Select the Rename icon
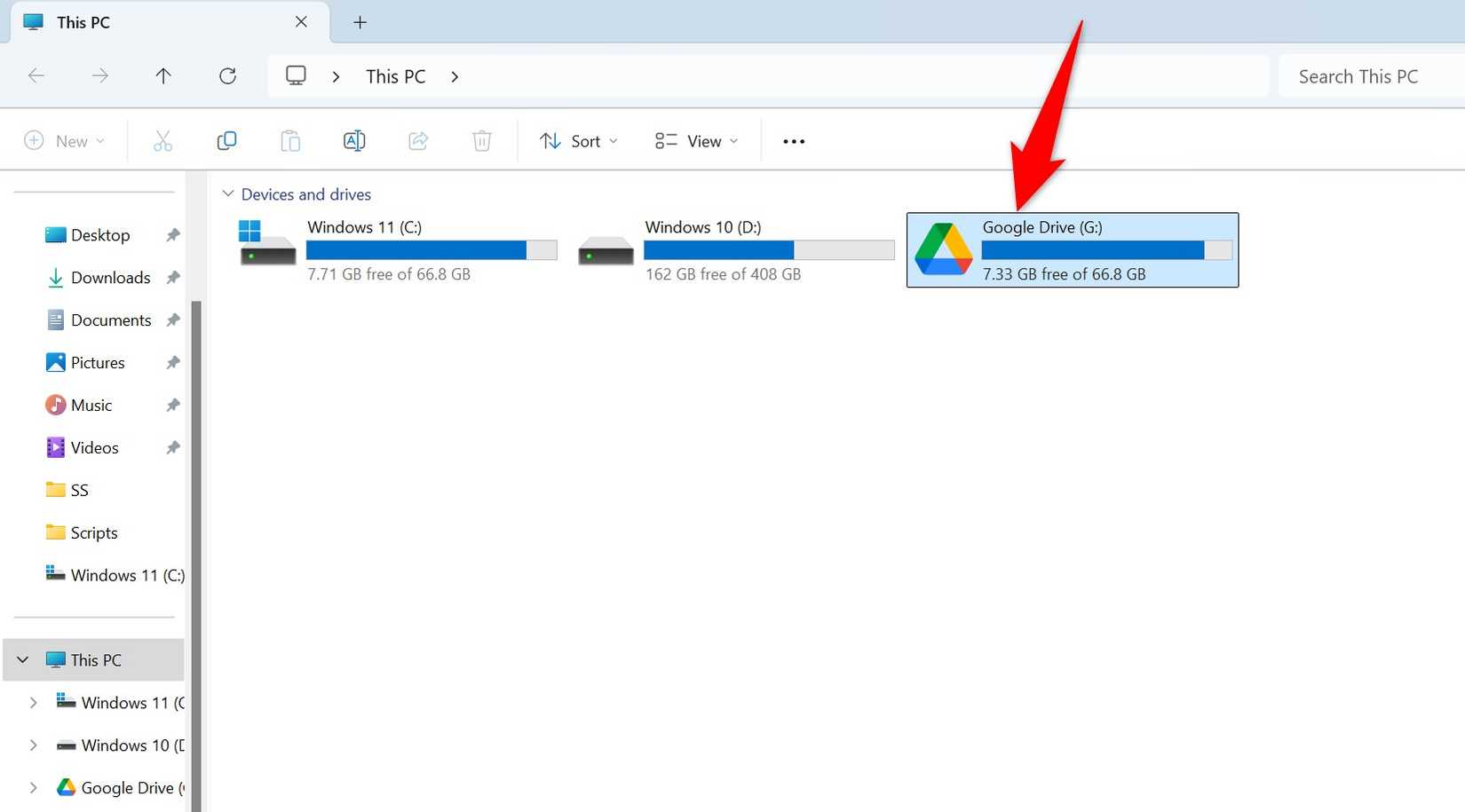Screen dimensions: 1465x812 (354, 140)
